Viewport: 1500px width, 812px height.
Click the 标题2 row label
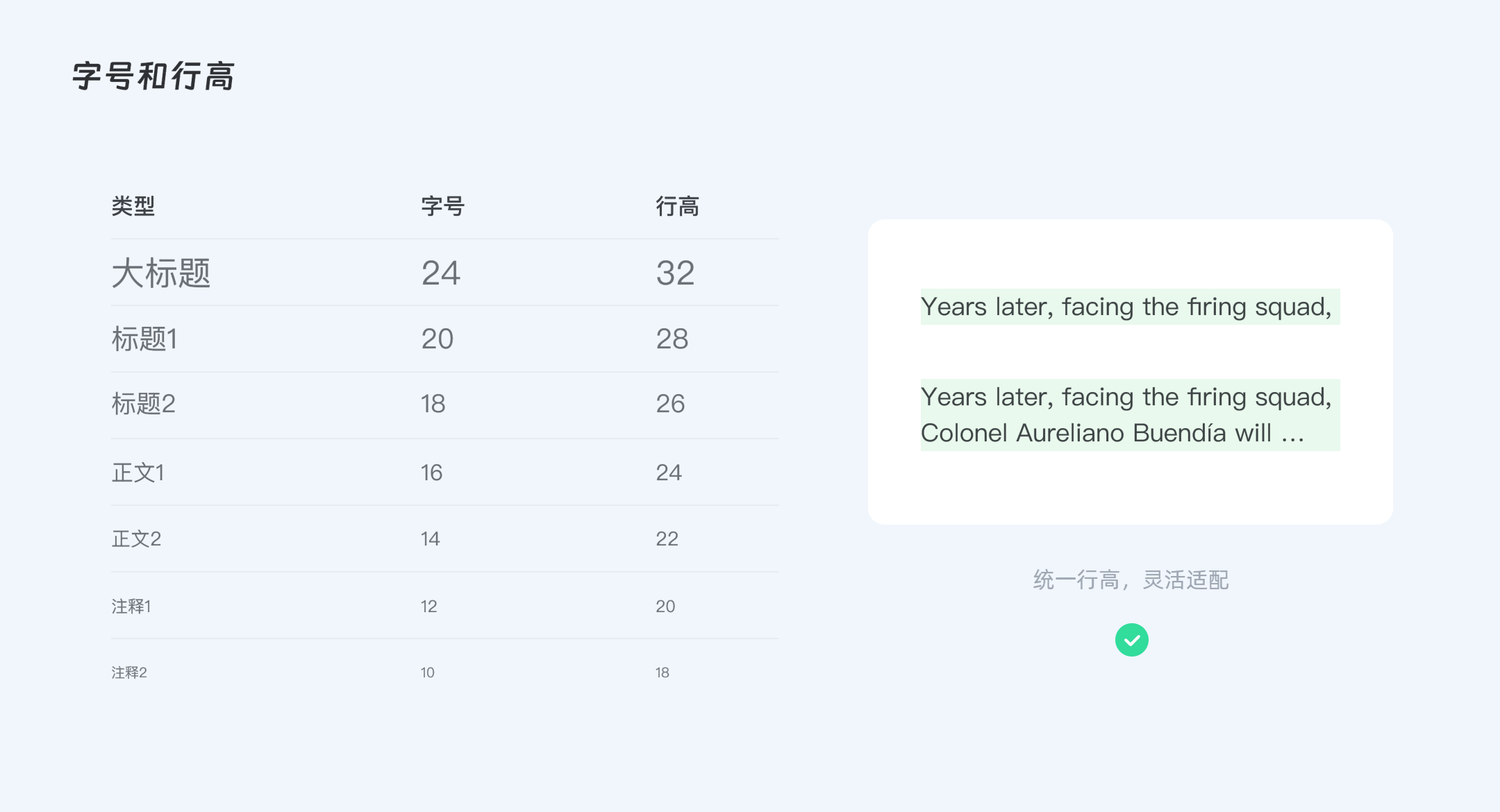point(144,403)
